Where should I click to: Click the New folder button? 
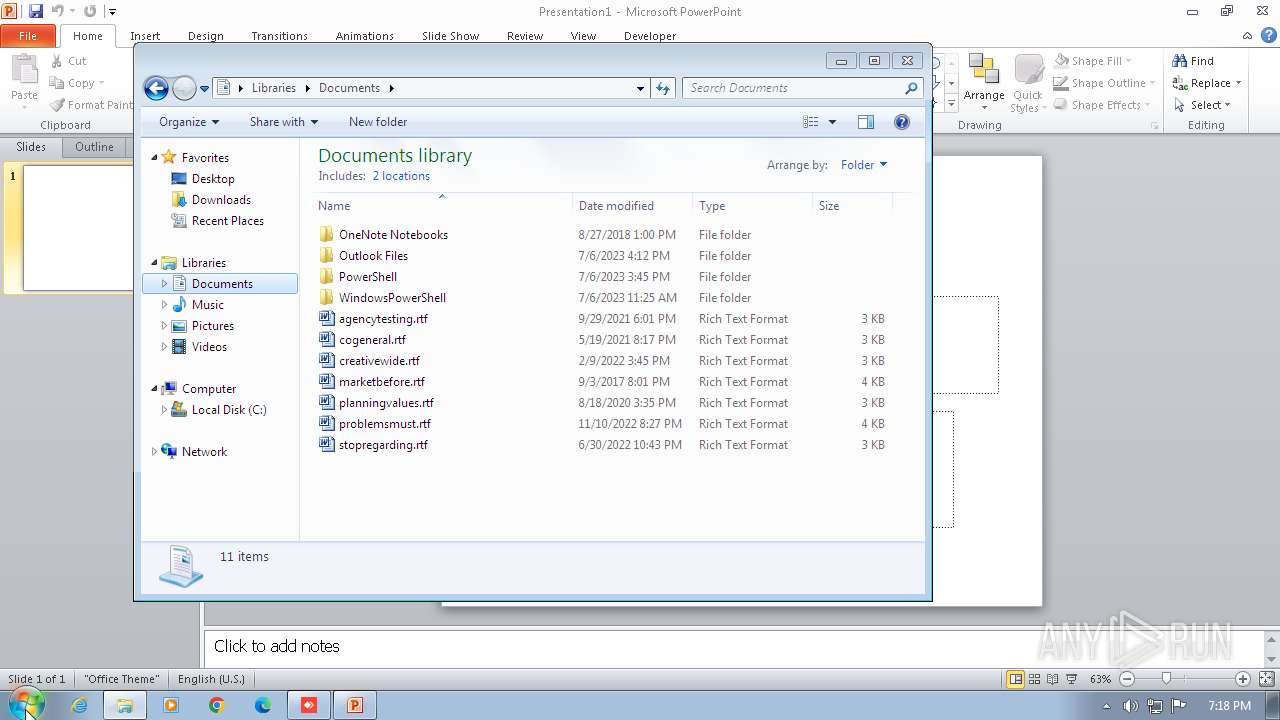[x=378, y=122]
